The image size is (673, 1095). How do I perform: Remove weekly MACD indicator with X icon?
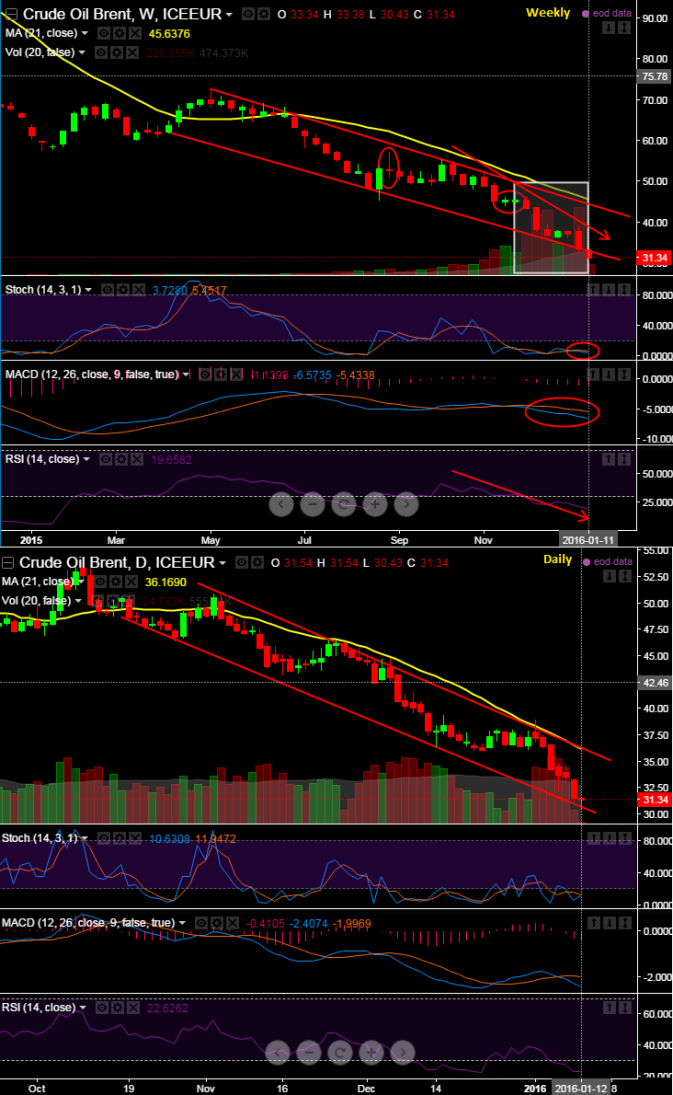[x=237, y=375]
